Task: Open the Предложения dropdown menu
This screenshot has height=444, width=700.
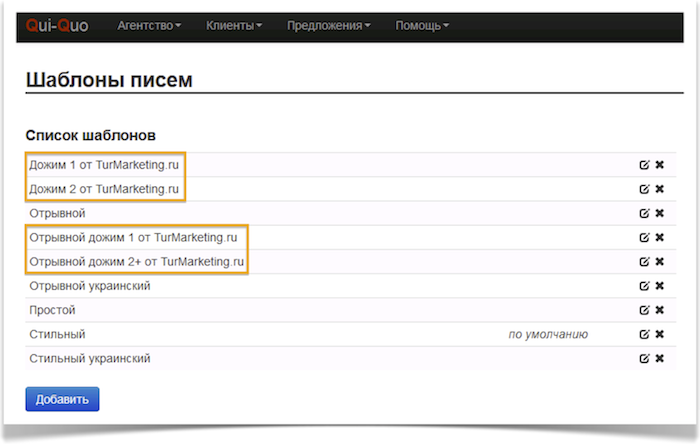Action: 328,26
